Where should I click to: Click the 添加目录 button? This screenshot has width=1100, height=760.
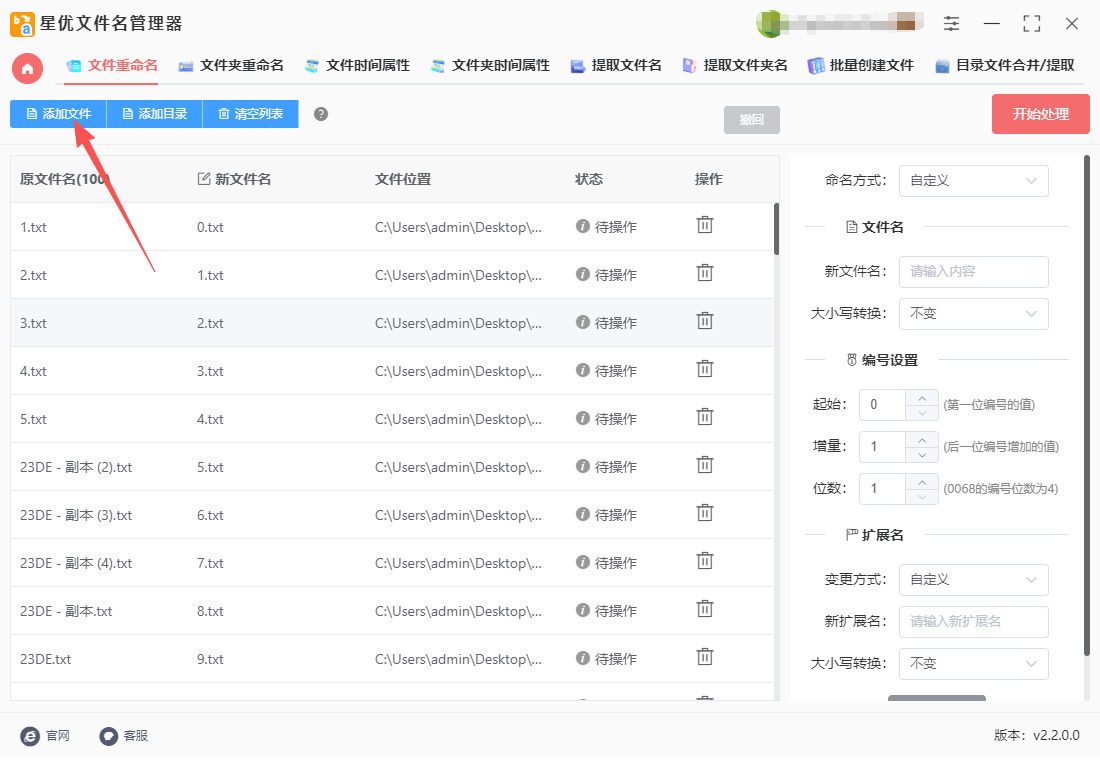click(154, 114)
